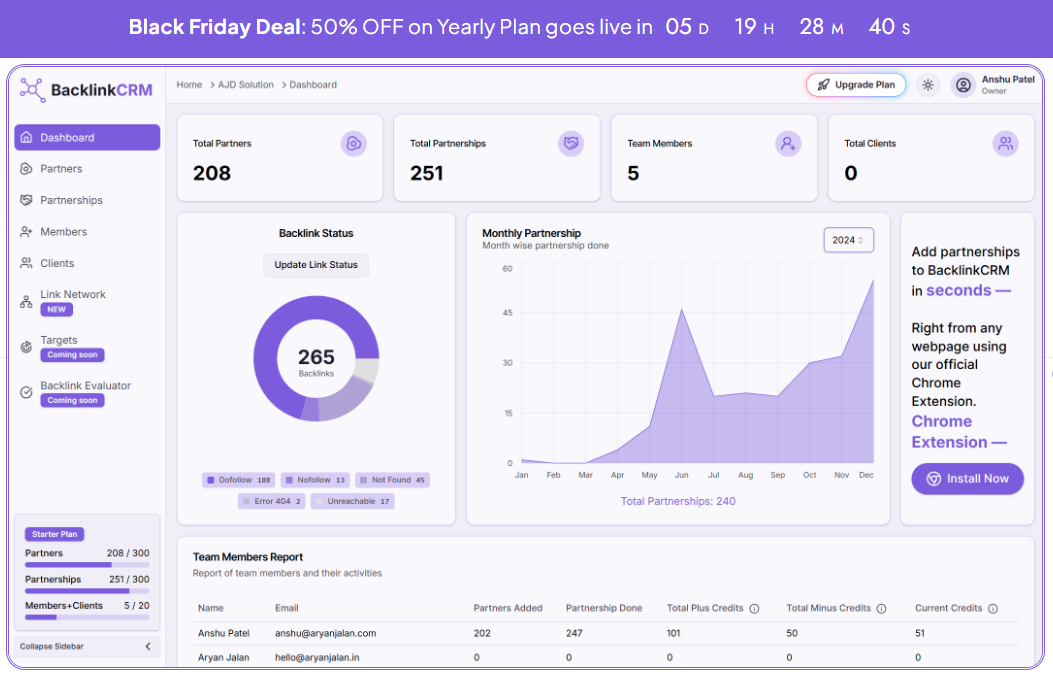Toggle the Dofollow legend item
Screen dimensions: 1053x681
pos(239,480)
